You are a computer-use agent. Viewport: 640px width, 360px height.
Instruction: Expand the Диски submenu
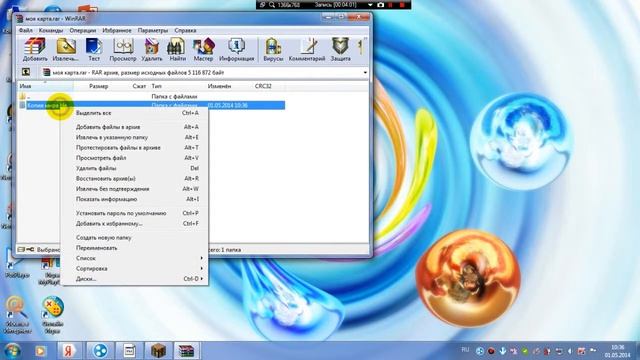[135, 279]
